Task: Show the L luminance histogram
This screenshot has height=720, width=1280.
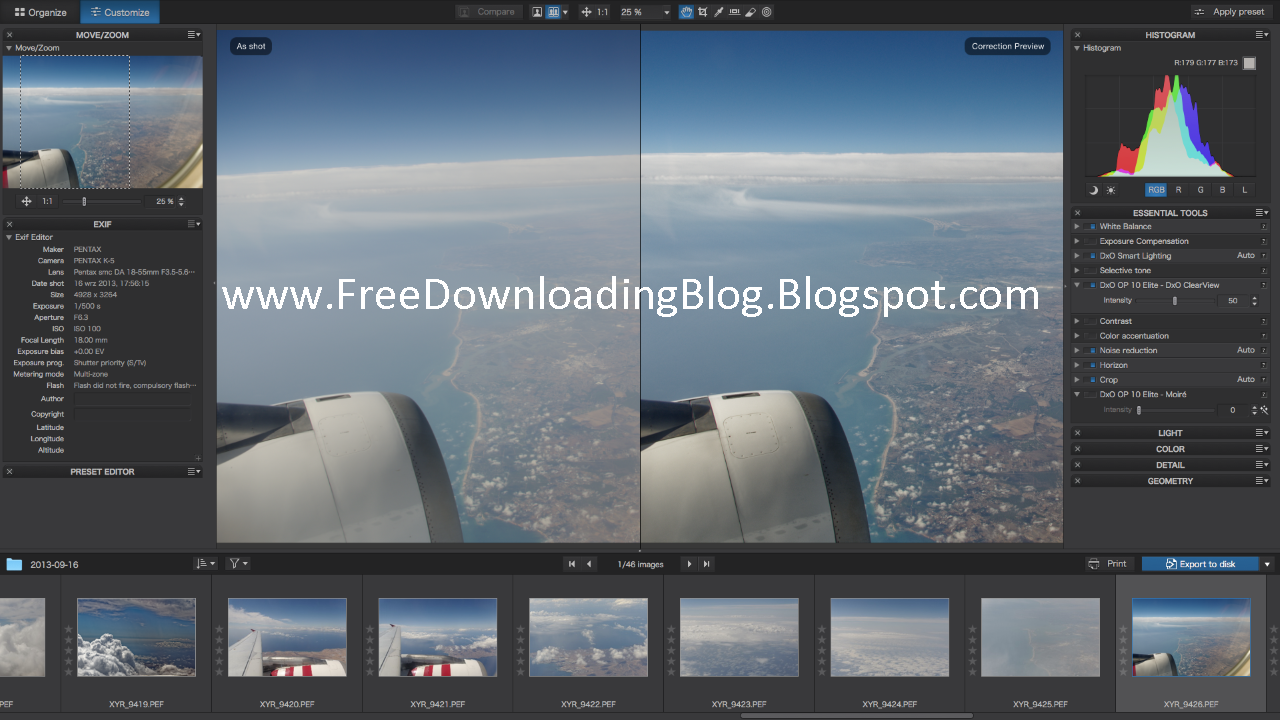Action: coord(1245,190)
